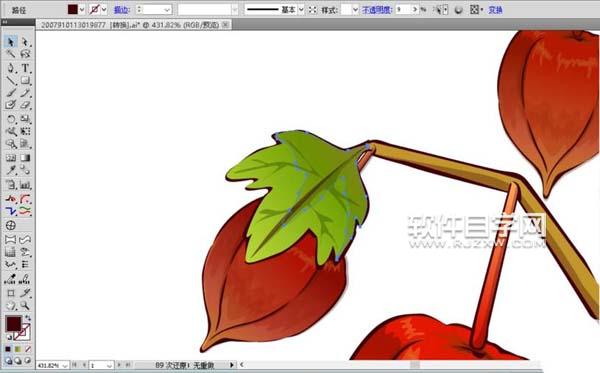The image size is (600, 373).
Task: Switch to the None paint mode button
Action: [28, 349]
